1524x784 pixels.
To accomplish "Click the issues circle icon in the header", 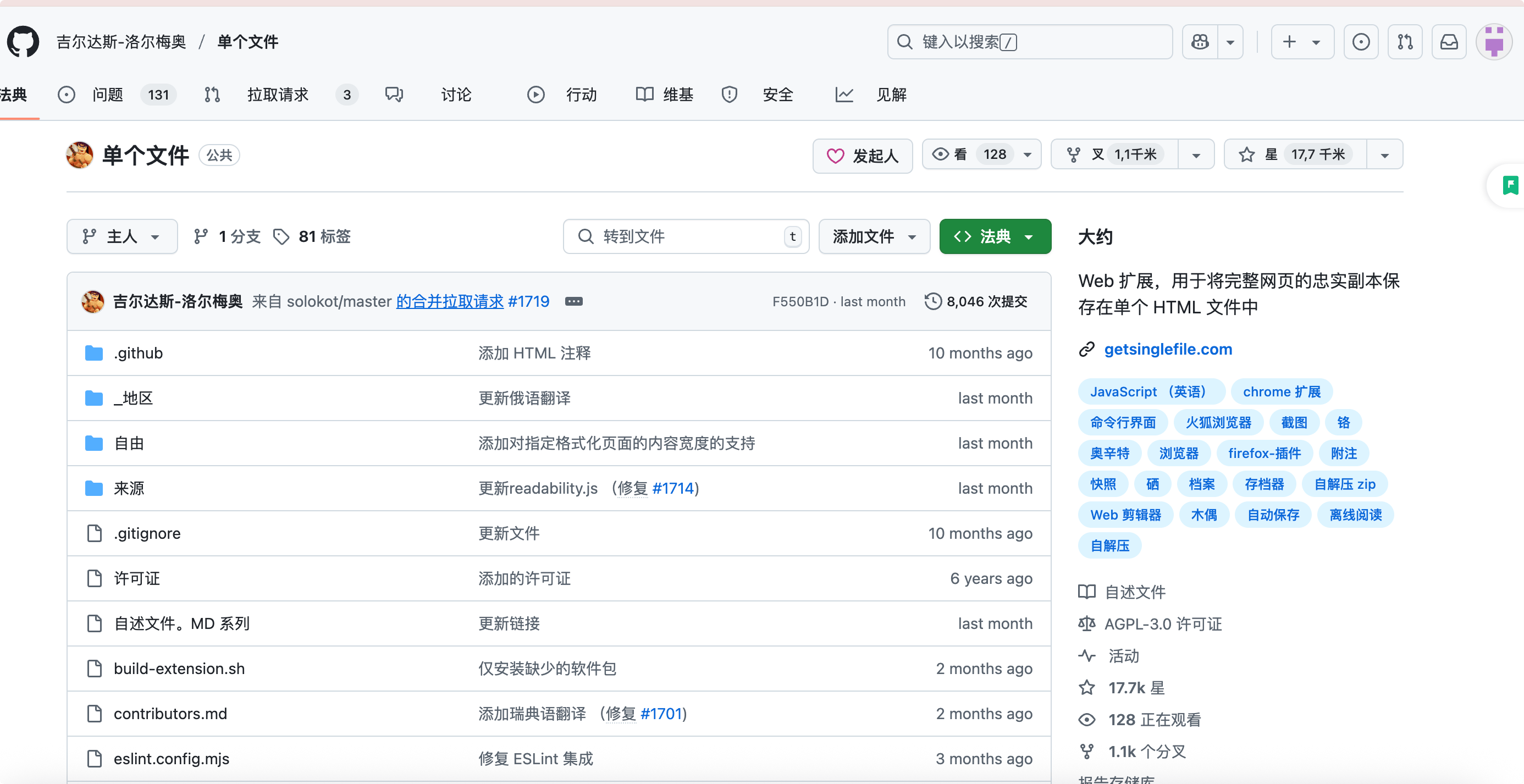I will click(x=1361, y=41).
